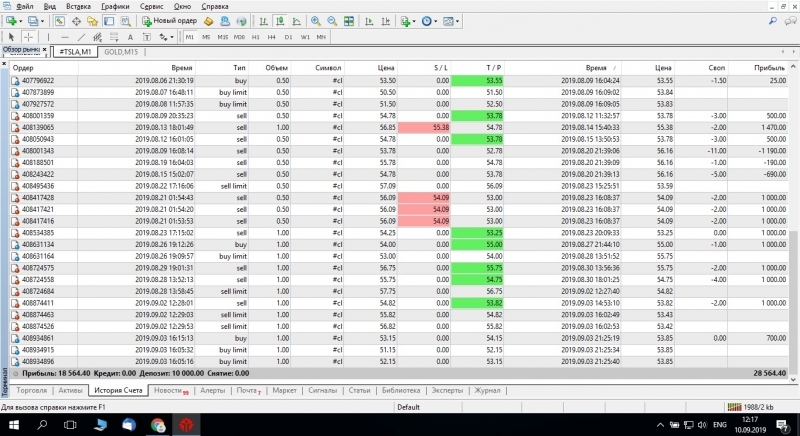Image resolution: width=800 pixels, height=436 pixels.
Task: Zoom in on the chart
Action: (x=315, y=20)
